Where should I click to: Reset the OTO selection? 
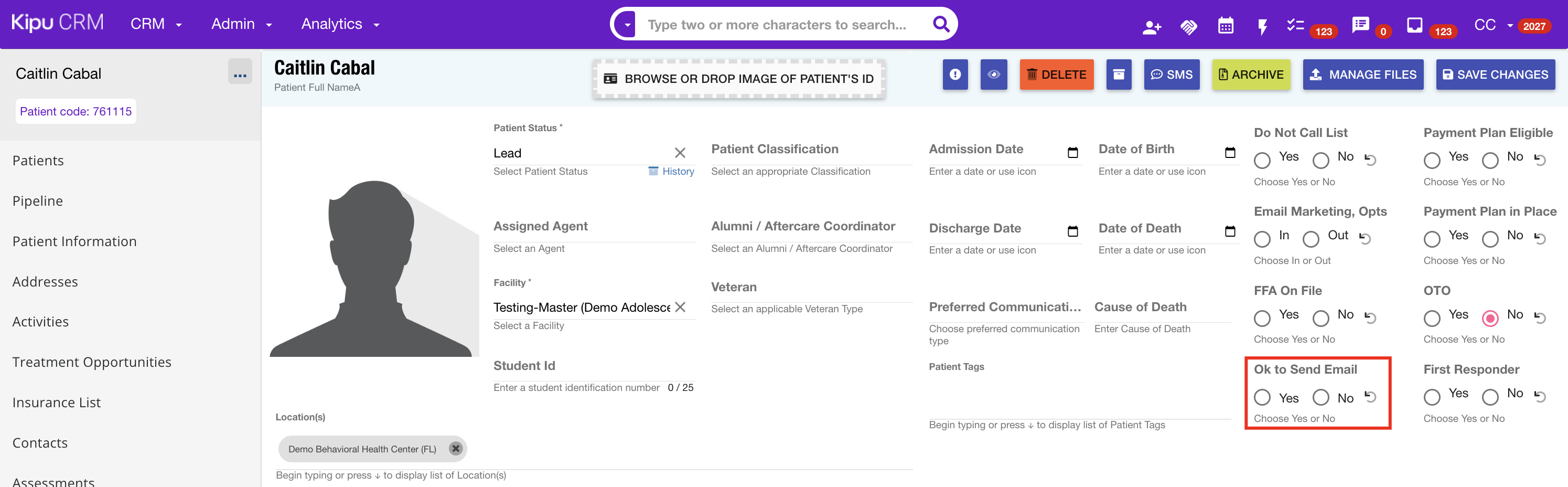[x=1540, y=317]
